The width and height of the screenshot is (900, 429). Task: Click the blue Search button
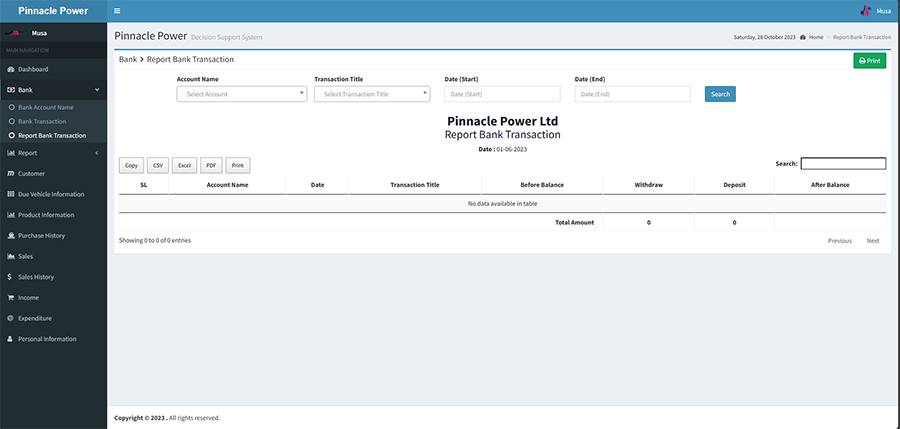coord(720,94)
